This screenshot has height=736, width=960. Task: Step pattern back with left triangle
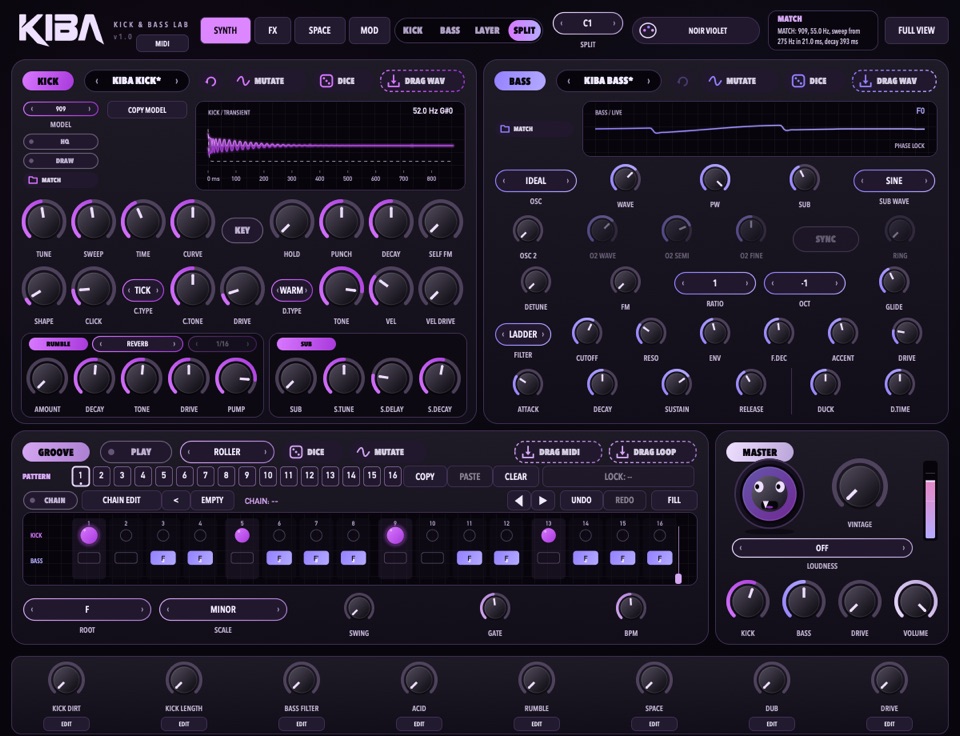(x=519, y=500)
